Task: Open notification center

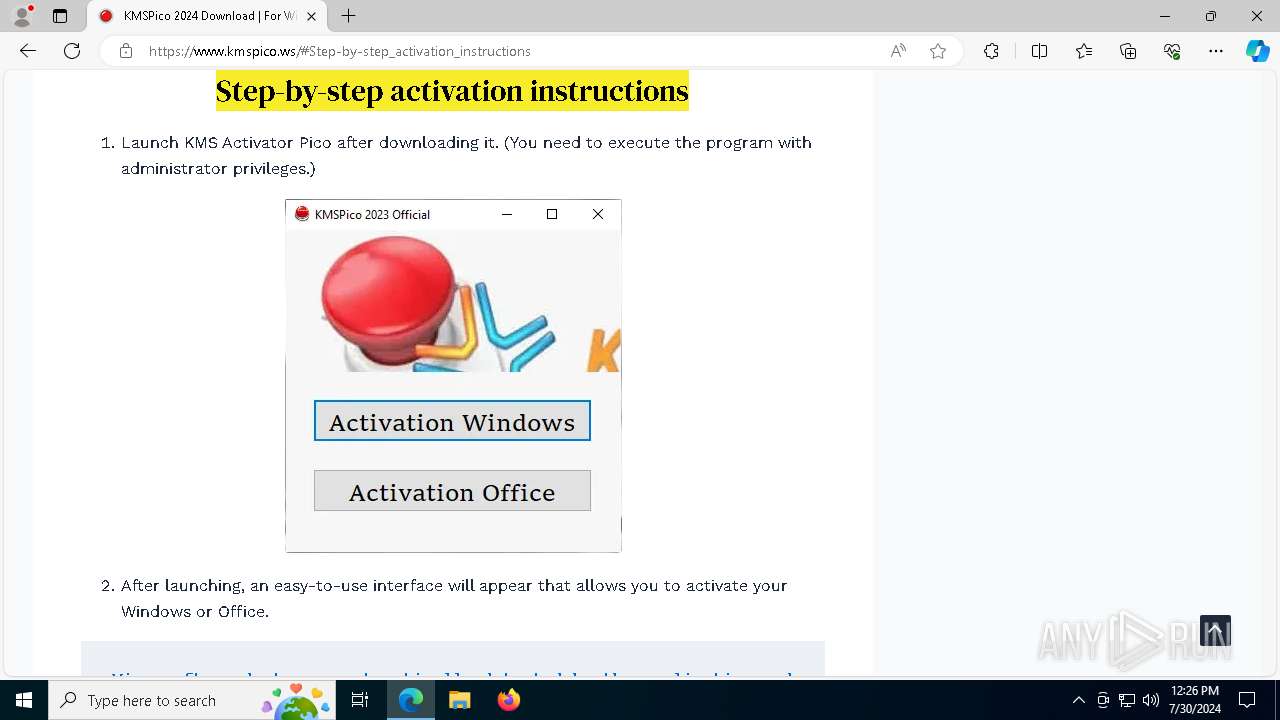Action: [1247, 700]
